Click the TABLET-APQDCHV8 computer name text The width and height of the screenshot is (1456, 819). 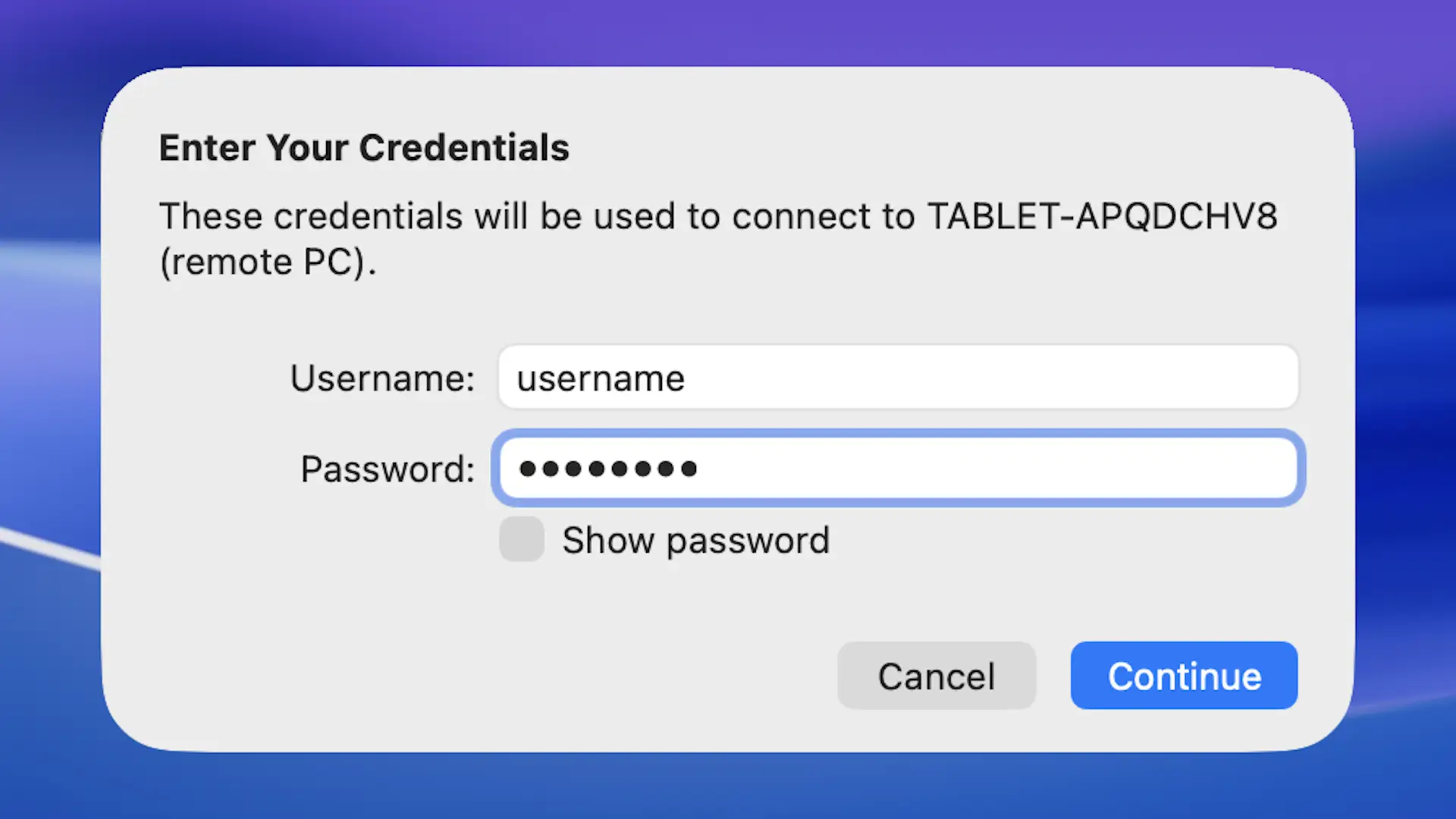click(1102, 216)
